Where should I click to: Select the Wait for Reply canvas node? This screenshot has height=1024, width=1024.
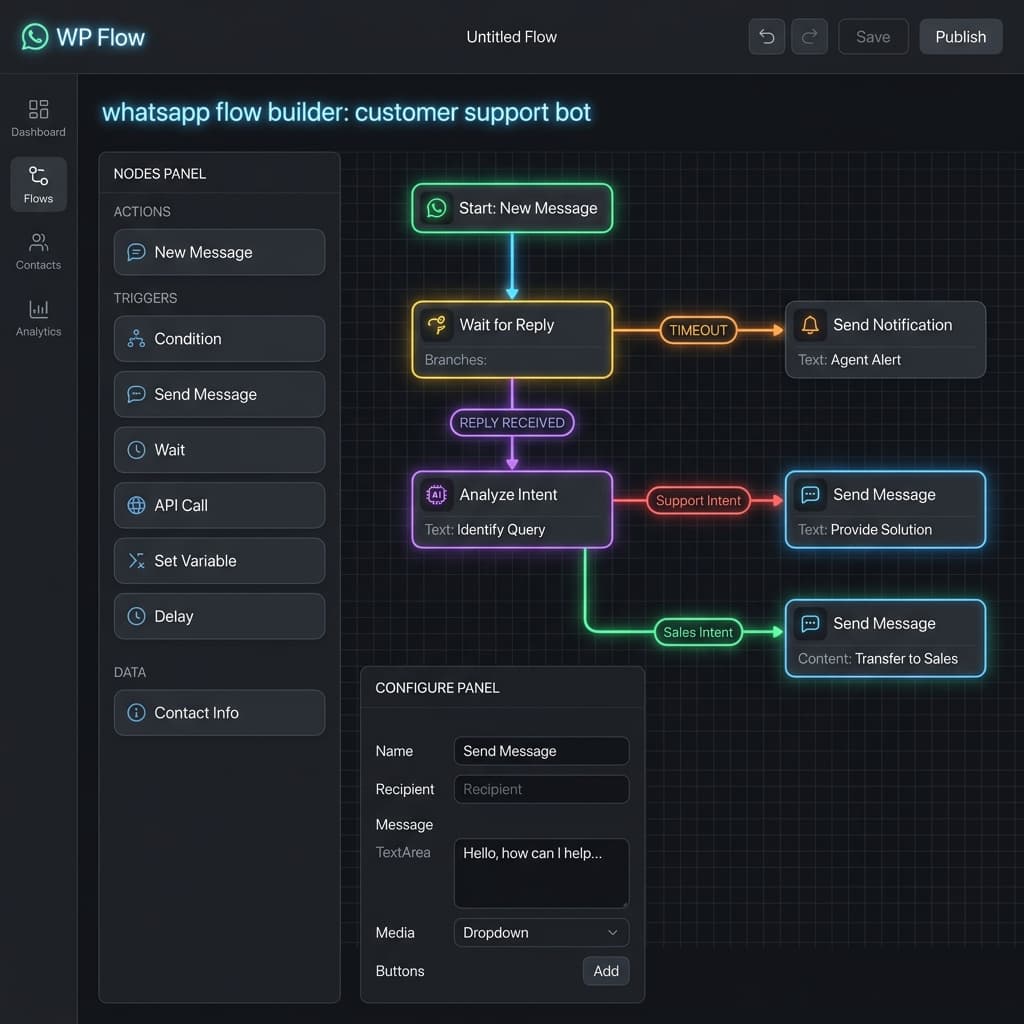[x=512, y=340]
